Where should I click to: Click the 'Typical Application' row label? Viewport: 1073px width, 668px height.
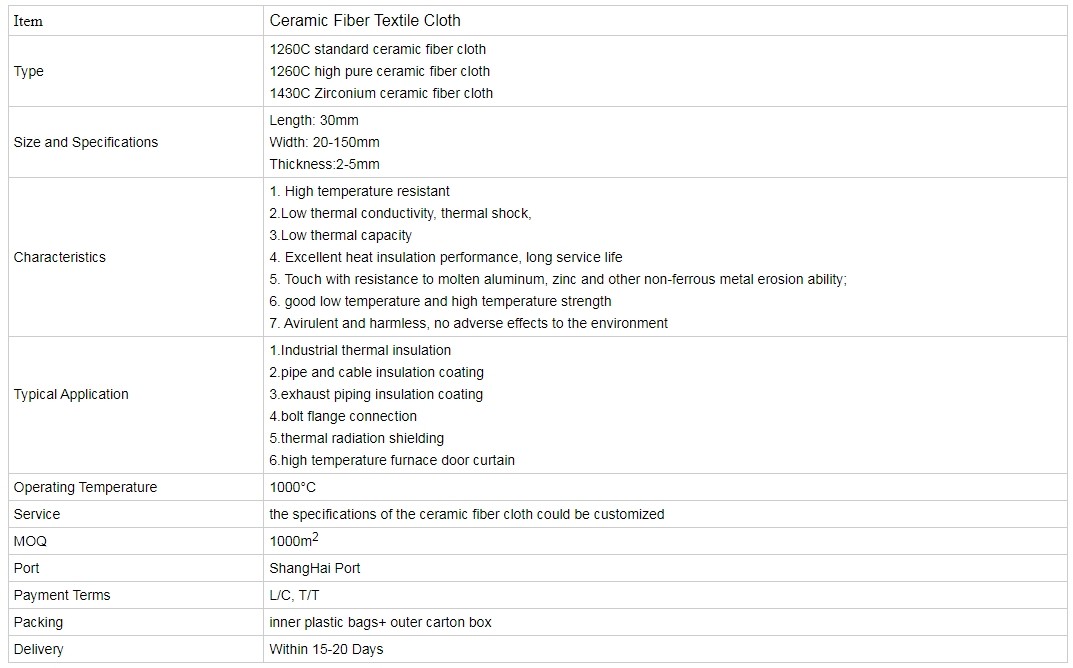71,394
